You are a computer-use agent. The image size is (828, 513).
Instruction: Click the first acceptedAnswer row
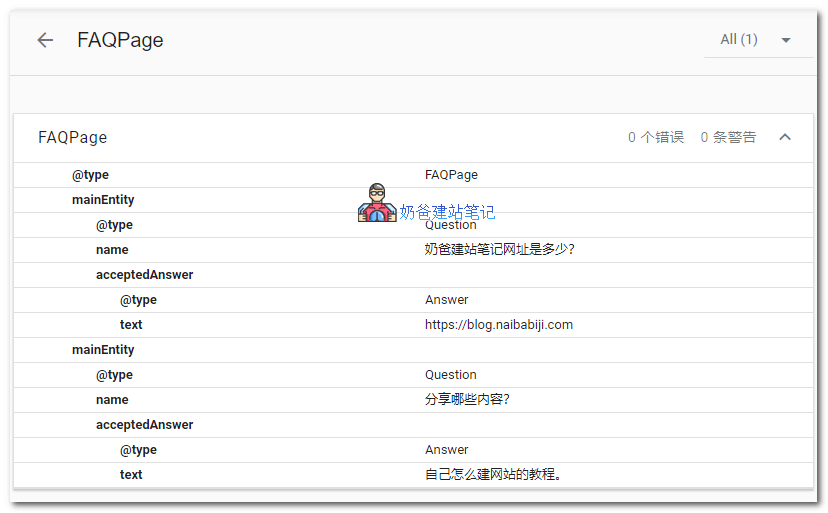[144, 275]
